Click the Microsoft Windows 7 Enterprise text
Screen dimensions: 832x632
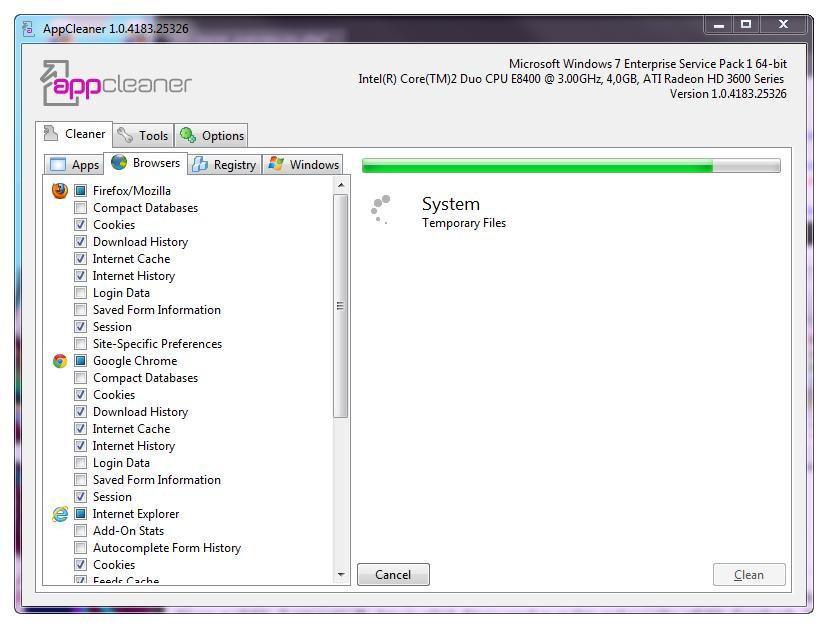tap(647, 64)
